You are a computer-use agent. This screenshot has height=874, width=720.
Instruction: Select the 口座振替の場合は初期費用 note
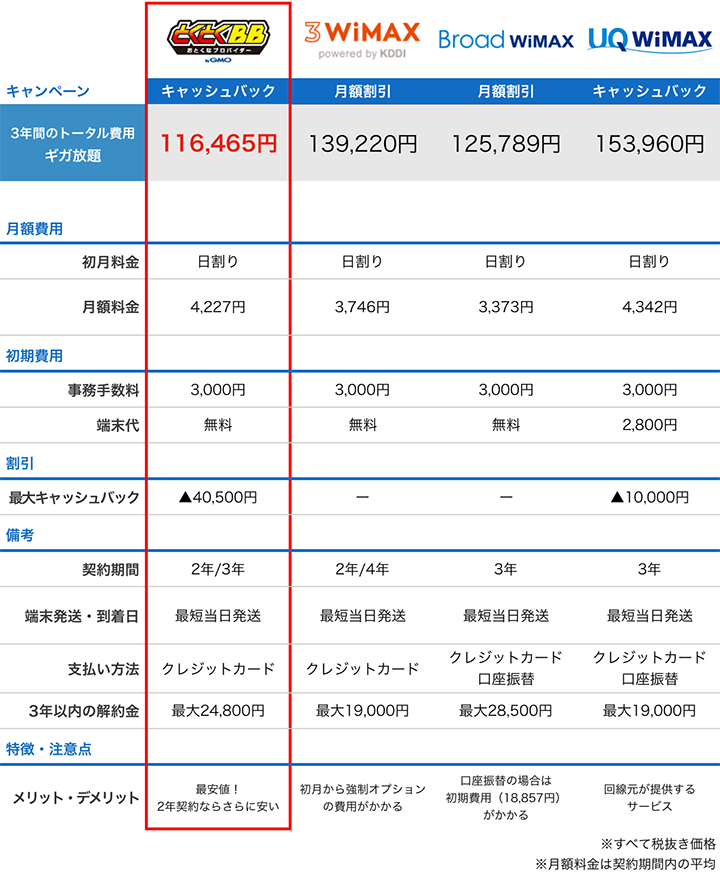[x=505, y=798]
